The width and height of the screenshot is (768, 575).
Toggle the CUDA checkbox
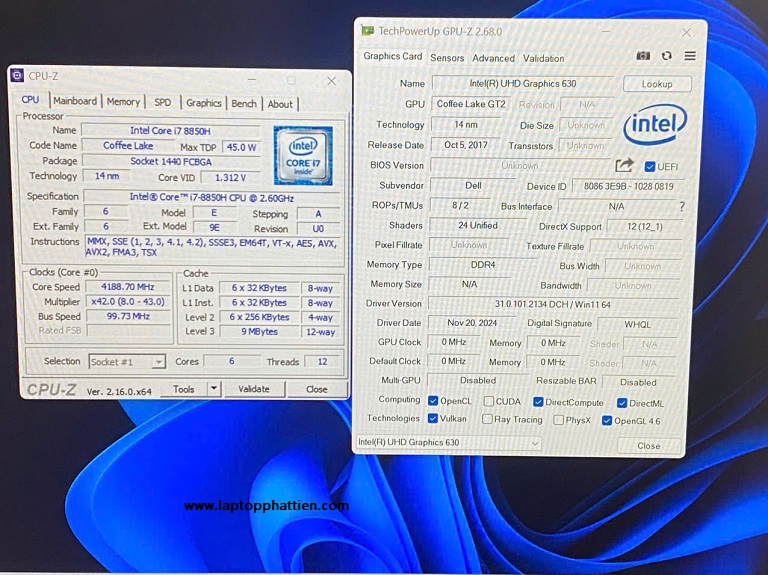(488, 401)
